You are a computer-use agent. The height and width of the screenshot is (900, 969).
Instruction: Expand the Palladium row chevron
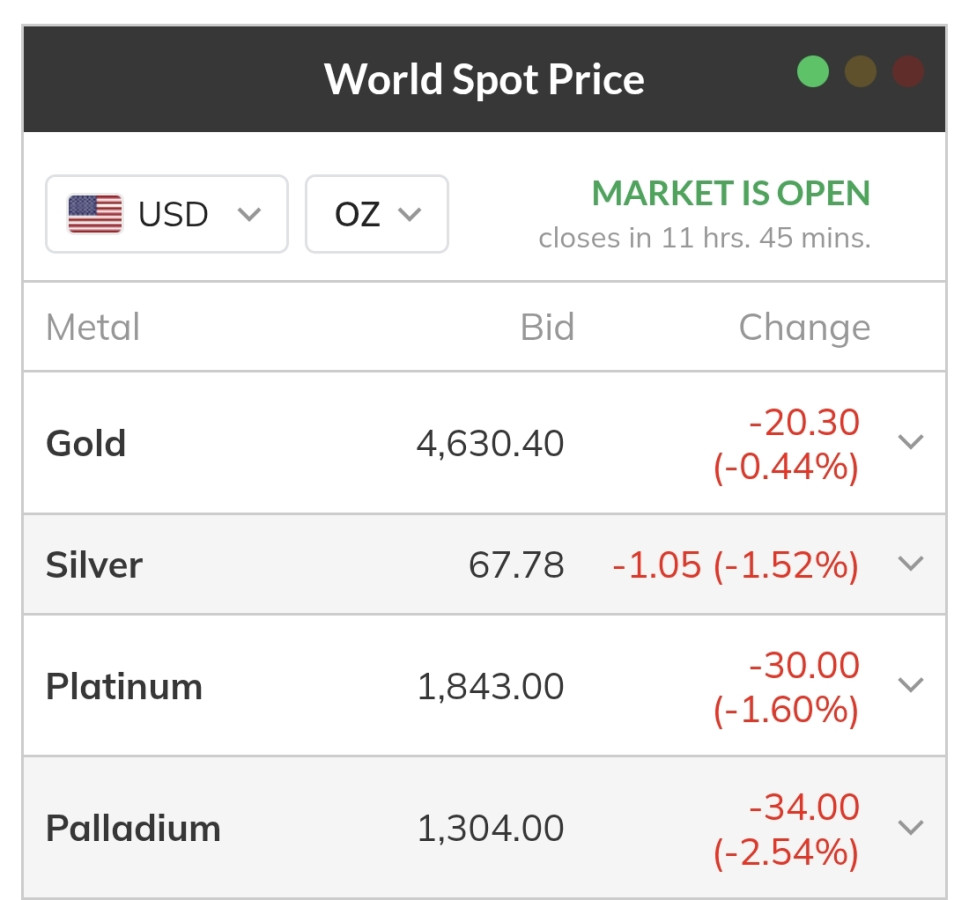pos(910,827)
